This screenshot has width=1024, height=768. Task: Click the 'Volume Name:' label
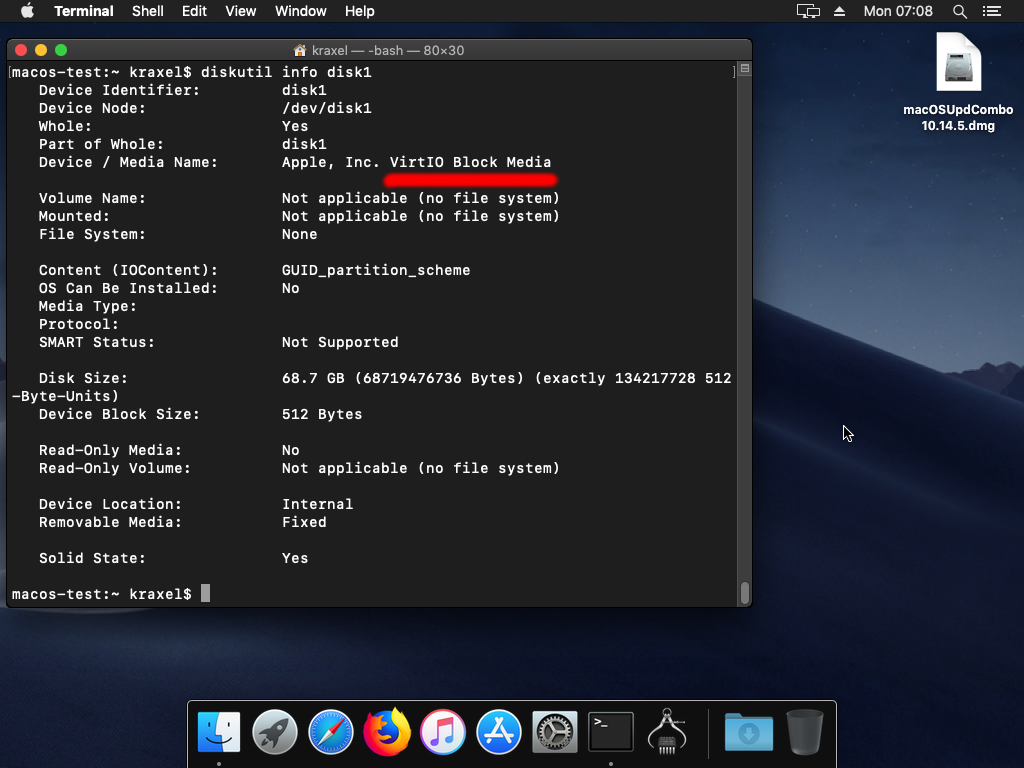(x=92, y=199)
